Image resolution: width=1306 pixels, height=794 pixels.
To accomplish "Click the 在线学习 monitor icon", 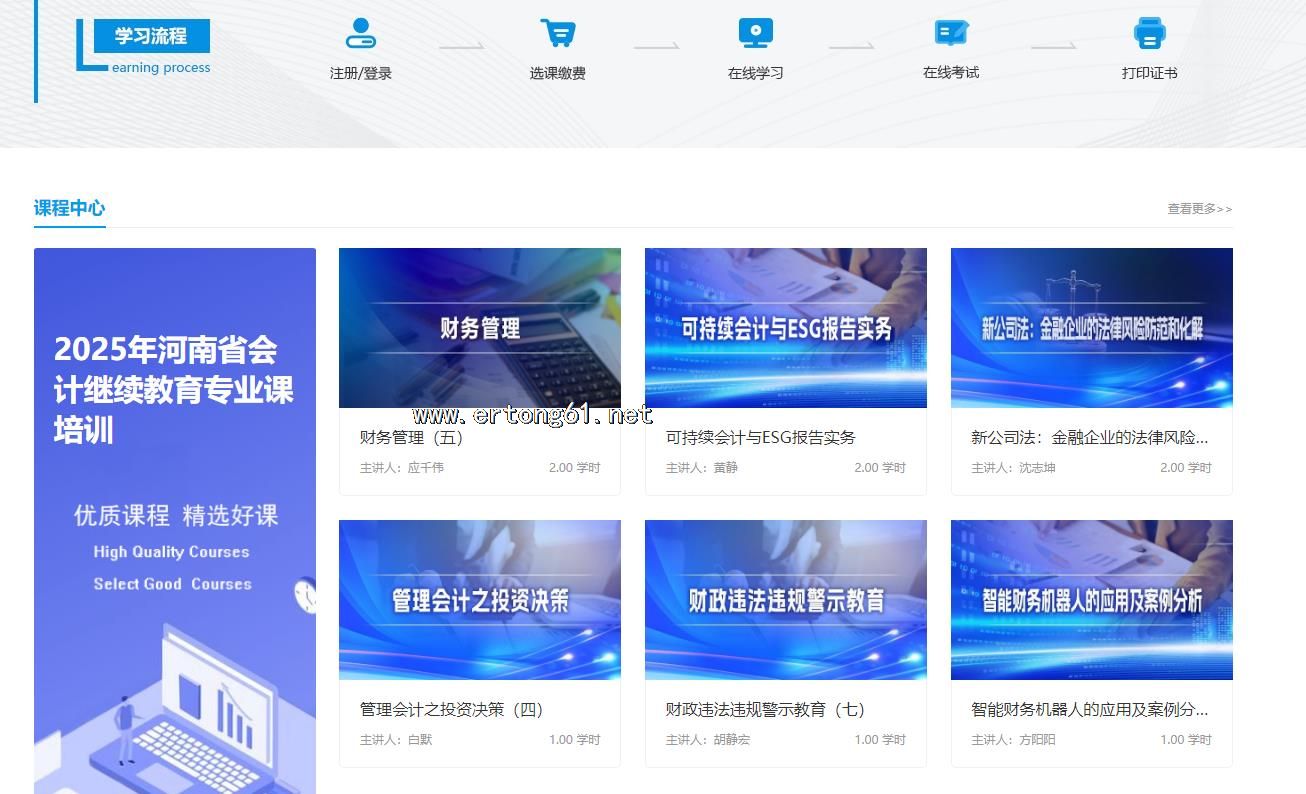I will click(x=755, y=33).
